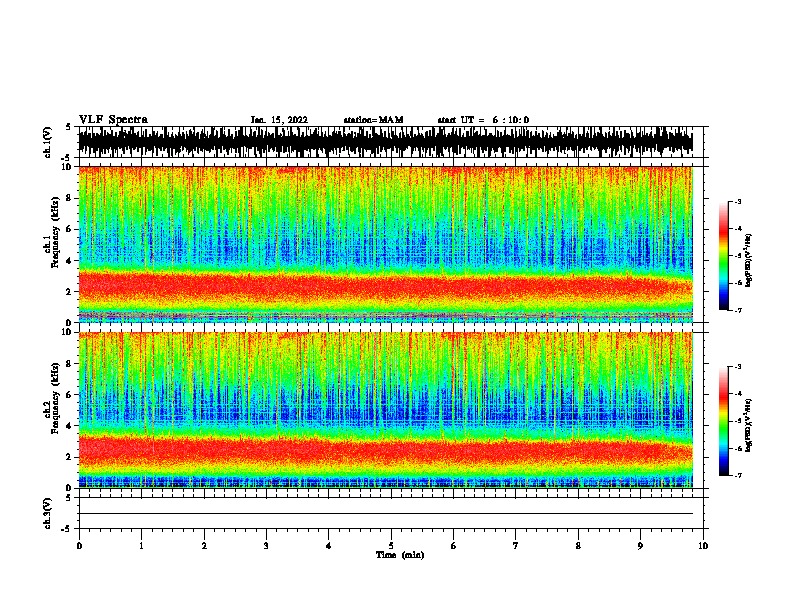Click the -3 value on the ch.1 colorbar
The width and height of the screenshot is (792, 612).
point(737,202)
